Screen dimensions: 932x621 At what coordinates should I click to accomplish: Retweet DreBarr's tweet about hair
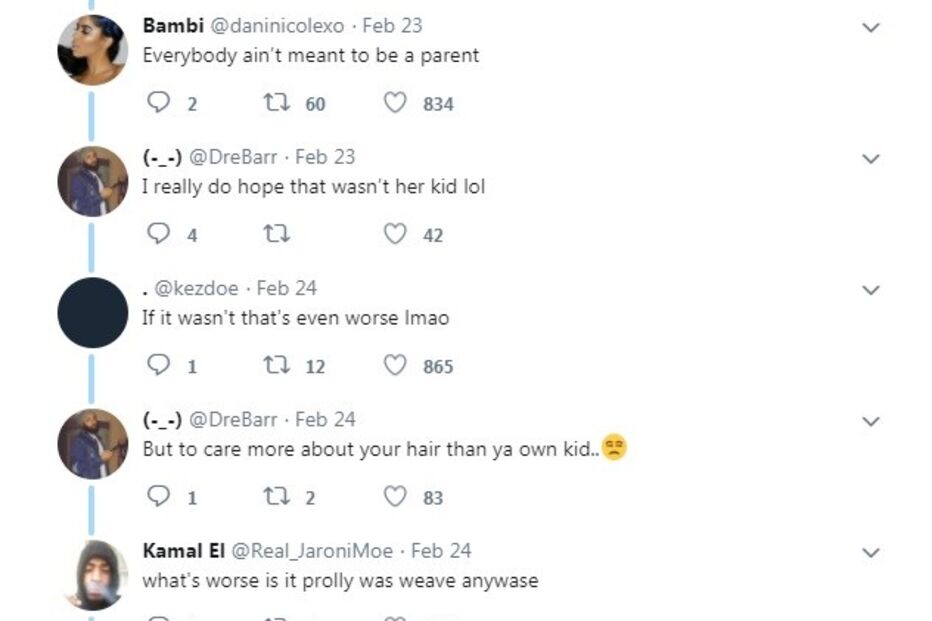tap(275, 497)
